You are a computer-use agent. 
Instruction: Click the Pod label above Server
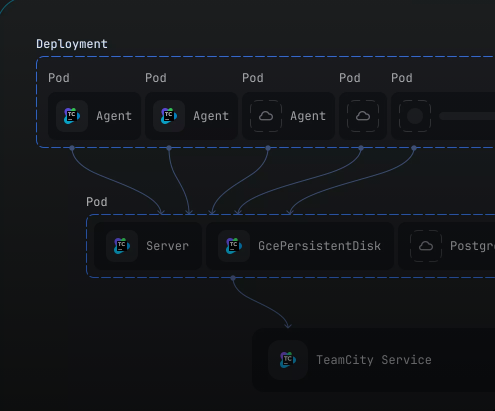point(97,202)
